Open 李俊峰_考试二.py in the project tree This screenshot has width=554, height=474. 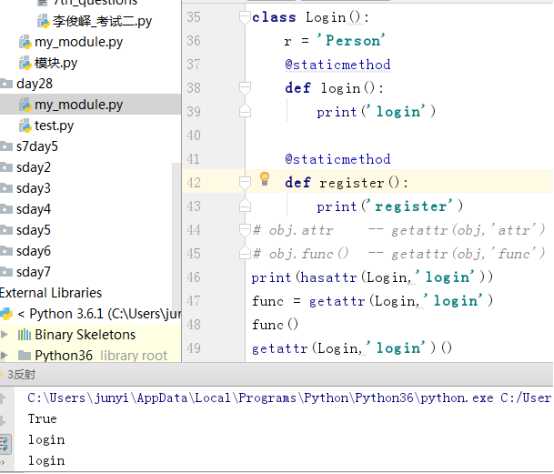pyautogui.click(x=102, y=21)
